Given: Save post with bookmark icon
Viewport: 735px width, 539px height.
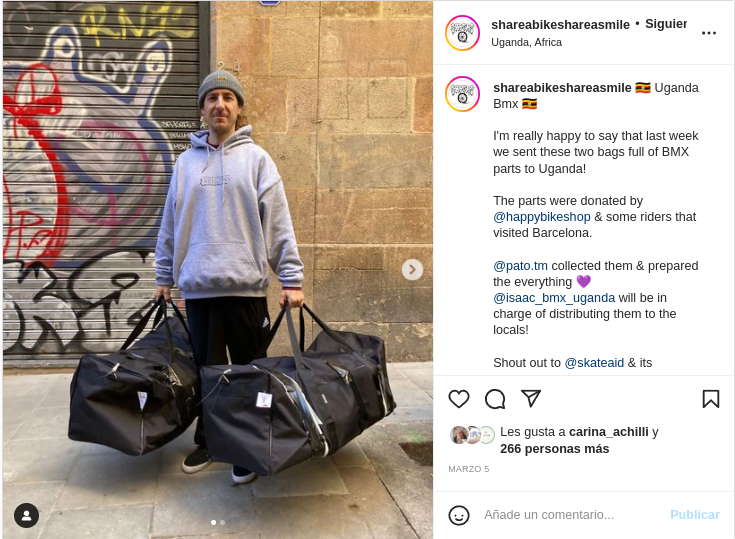Looking at the screenshot, I should (x=711, y=399).
